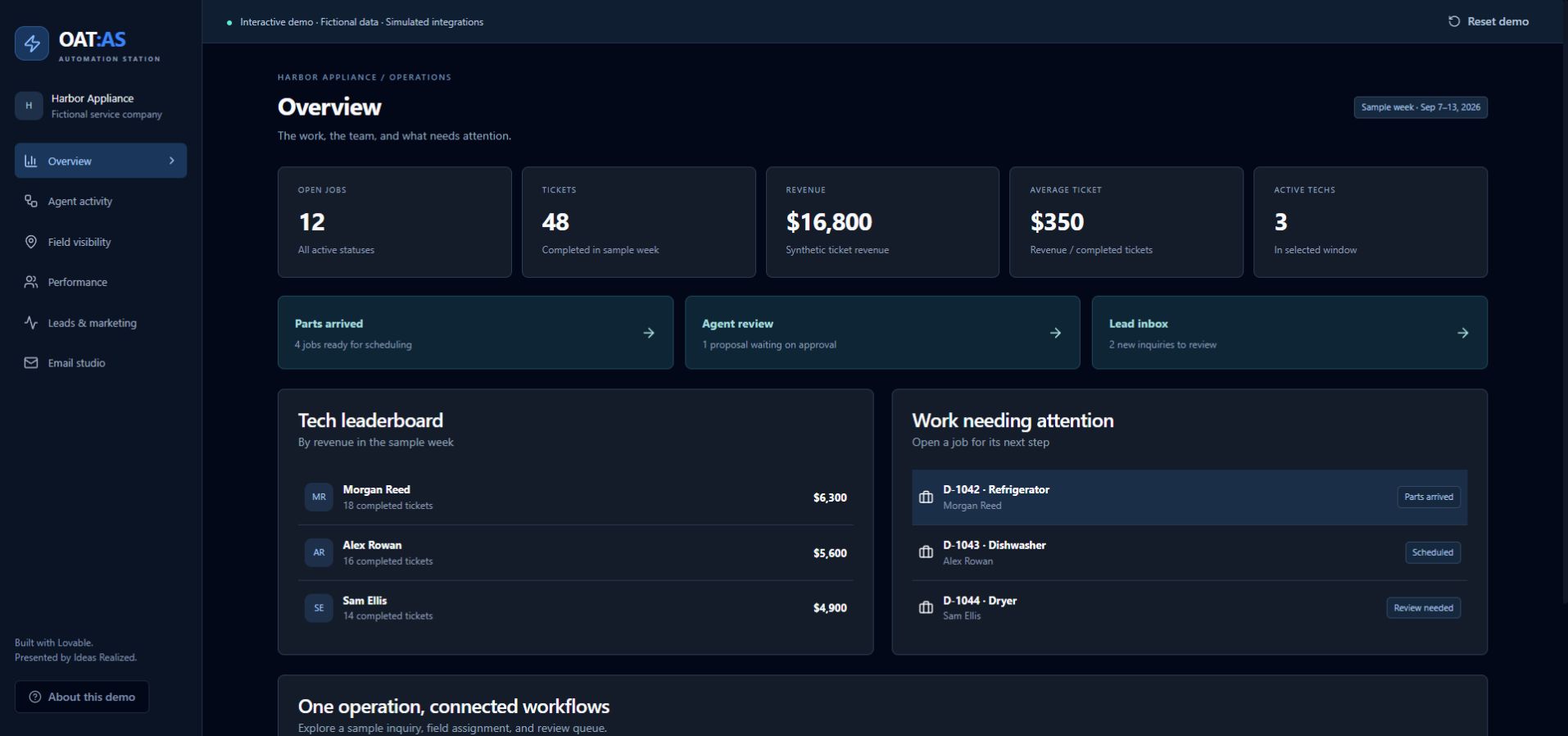Select the Overview sidebar item
Viewport: 1568px width, 736px height.
[101, 161]
